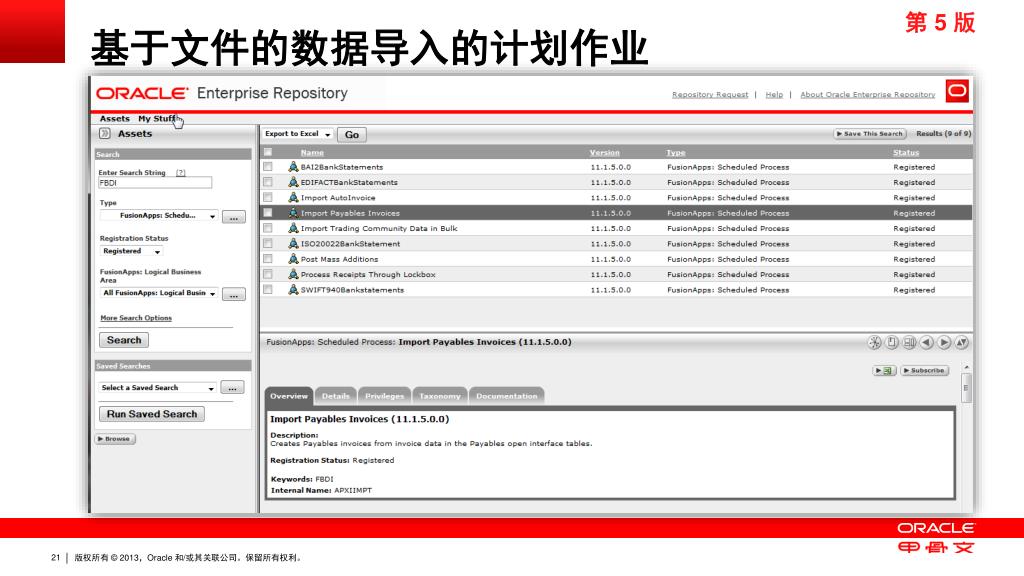Viewport: 1024px width, 576px height.
Task: Sort by the Status column header
Action: coord(906,153)
